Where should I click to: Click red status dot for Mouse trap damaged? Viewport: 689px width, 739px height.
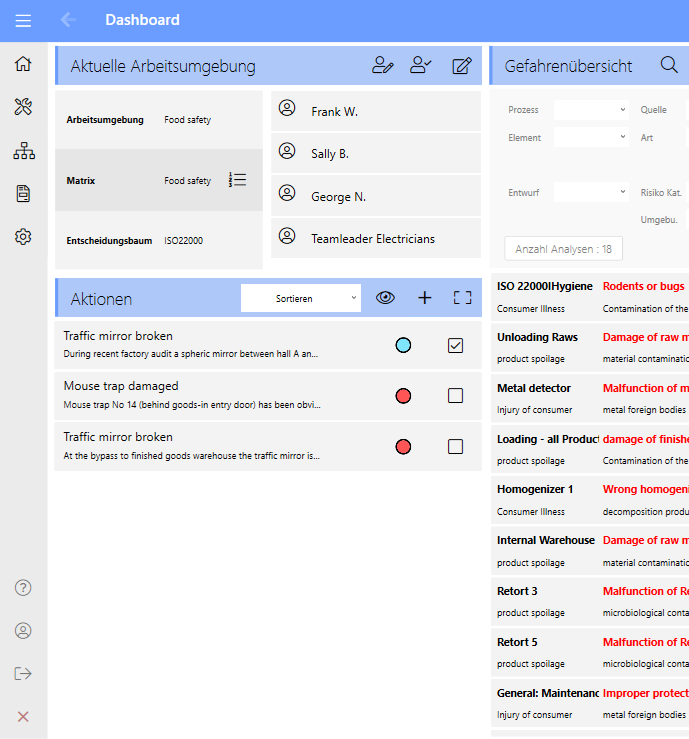[x=403, y=396]
